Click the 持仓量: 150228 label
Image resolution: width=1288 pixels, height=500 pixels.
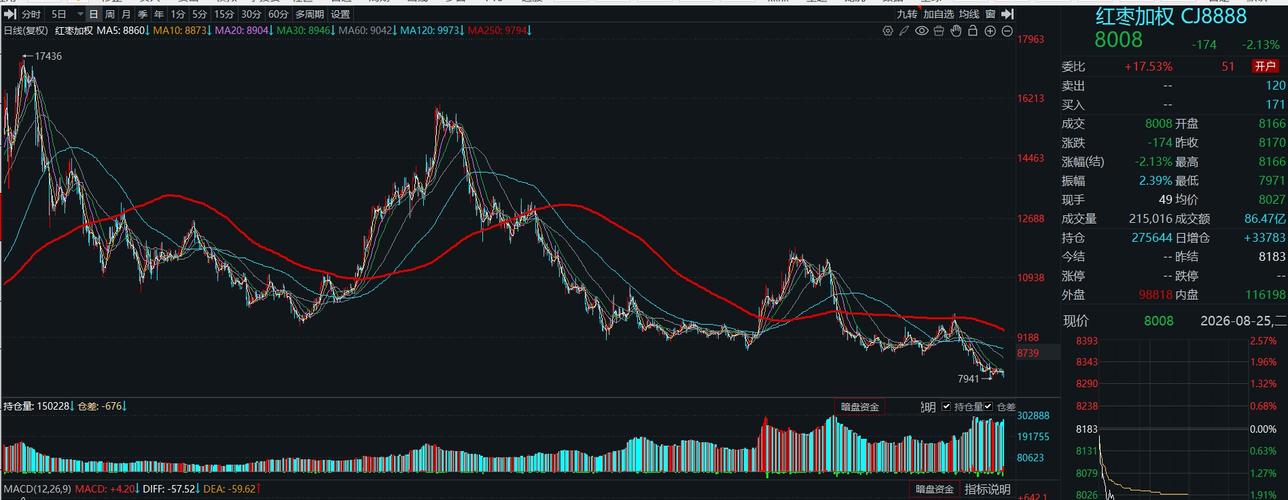38,405
